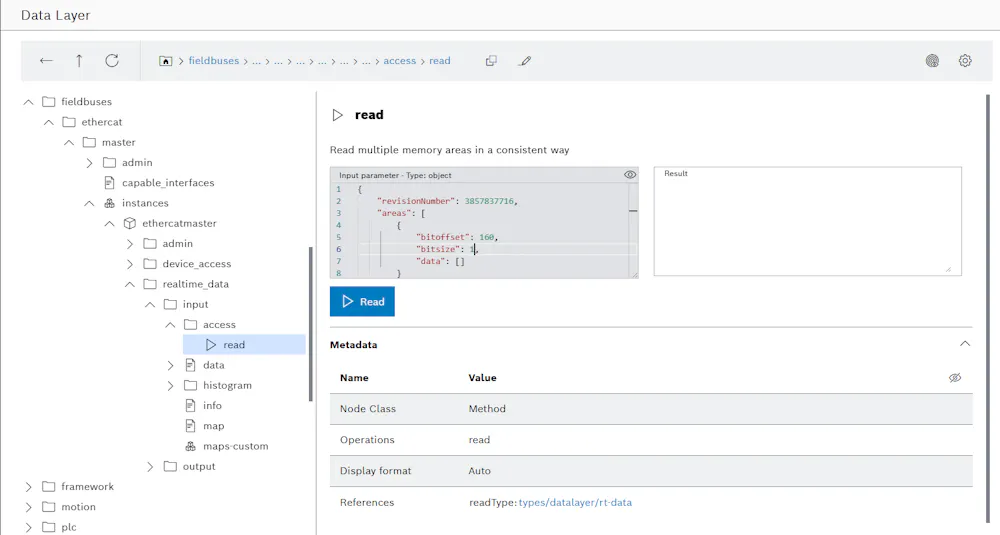Refresh the Data Layer tree
Viewport: 1000px width, 535px height.
point(112,61)
